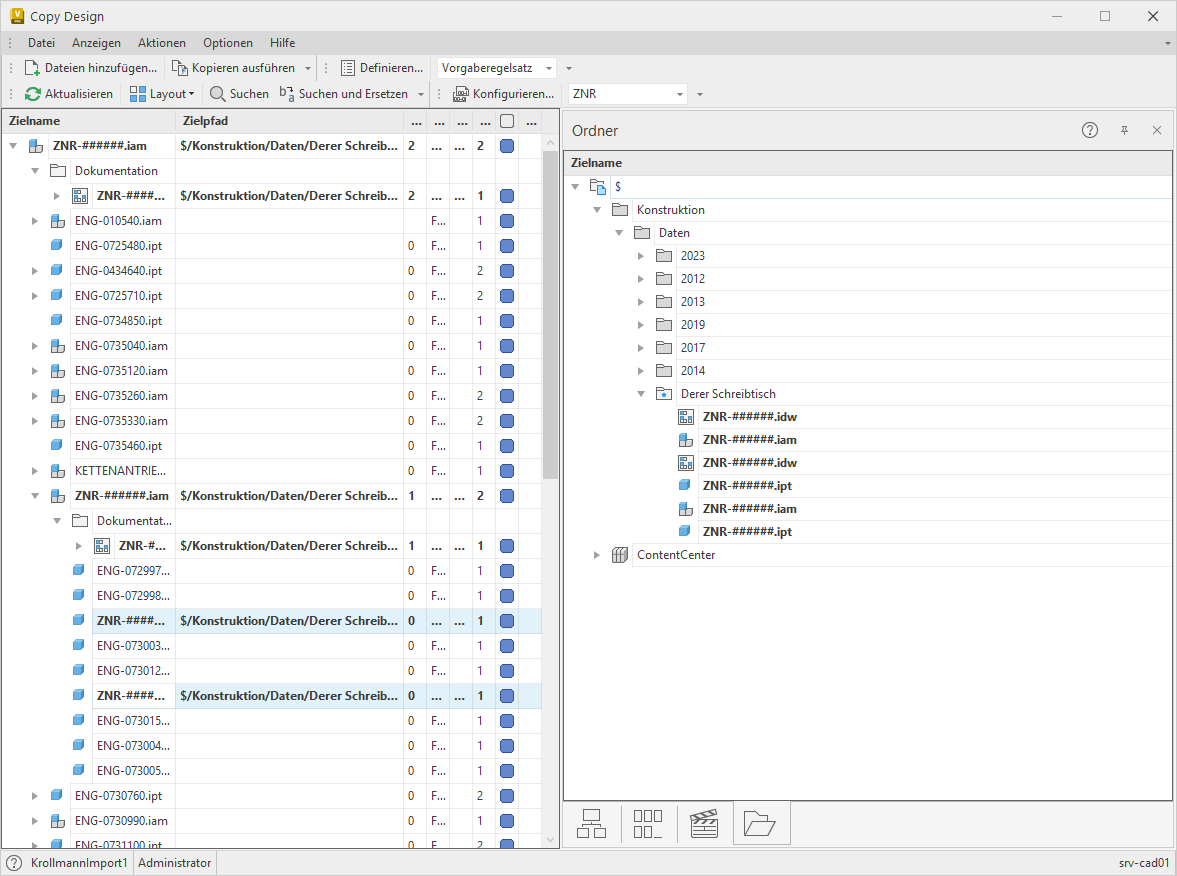Toggle checkbox for ENG-010540.iam row
This screenshot has width=1177, height=876.
pos(507,221)
